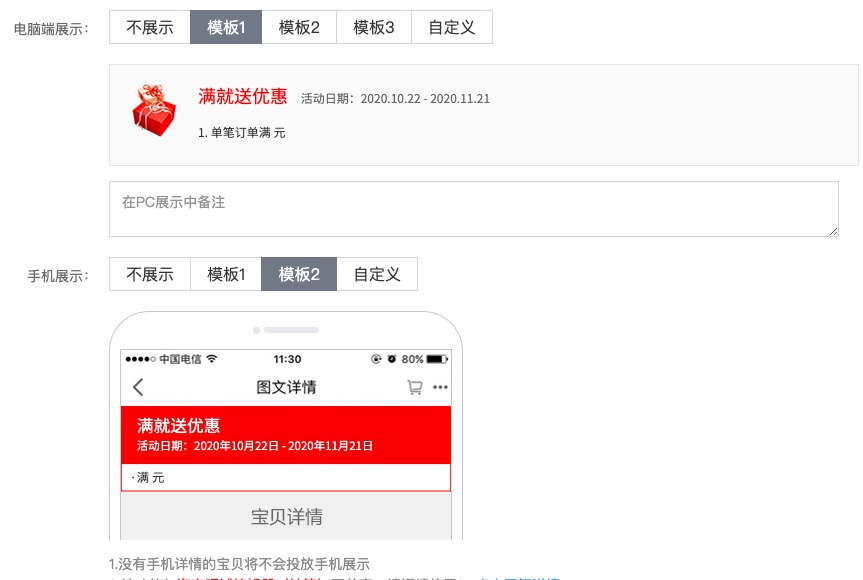Select 模板2 for 手机展示
863x580 pixels.
(x=299, y=274)
